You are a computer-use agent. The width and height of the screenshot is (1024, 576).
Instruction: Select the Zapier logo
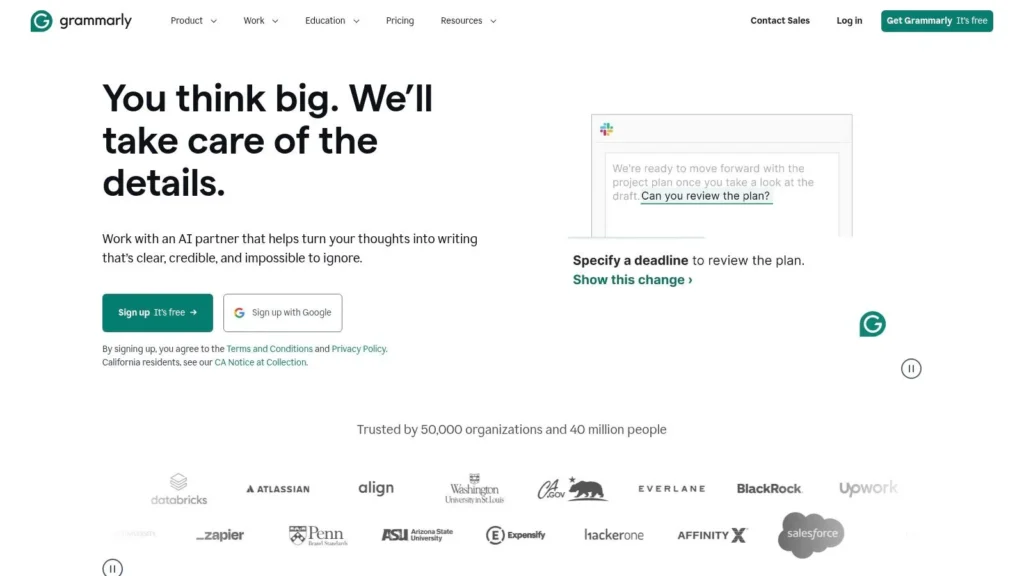[x=219, y=535]
